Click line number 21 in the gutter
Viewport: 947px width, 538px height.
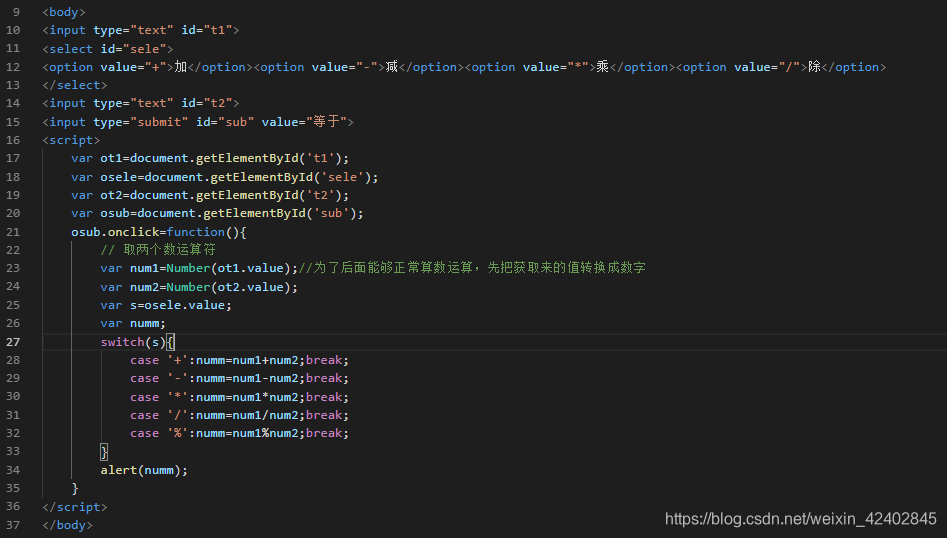pos(13,232)
